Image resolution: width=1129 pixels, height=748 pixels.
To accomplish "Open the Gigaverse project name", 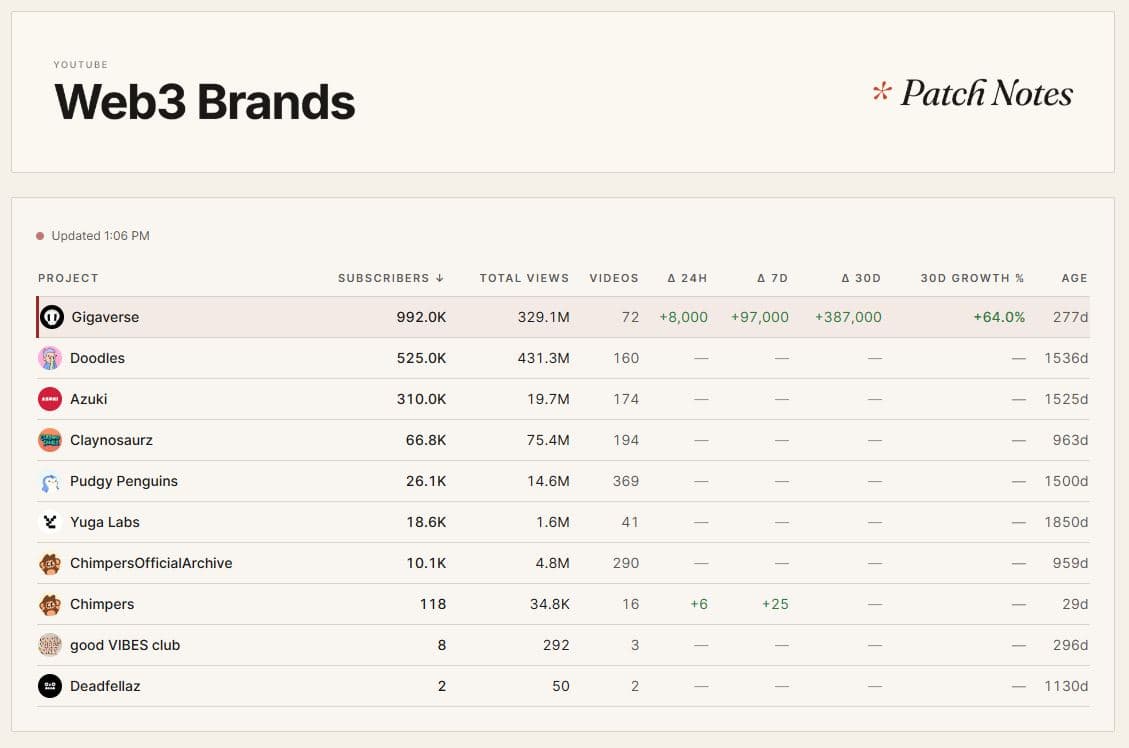I will coord(105,317).
